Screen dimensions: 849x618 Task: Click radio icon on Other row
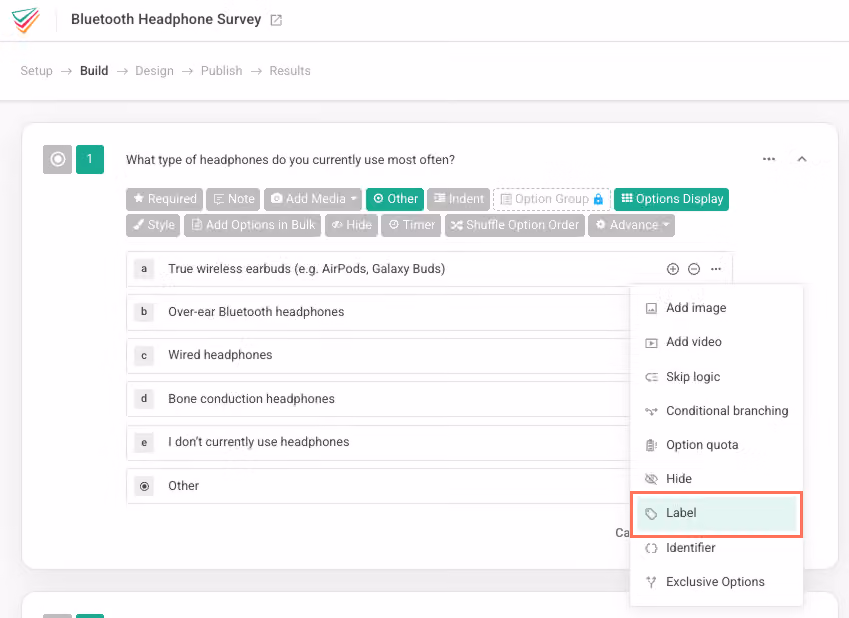(145, 486)
